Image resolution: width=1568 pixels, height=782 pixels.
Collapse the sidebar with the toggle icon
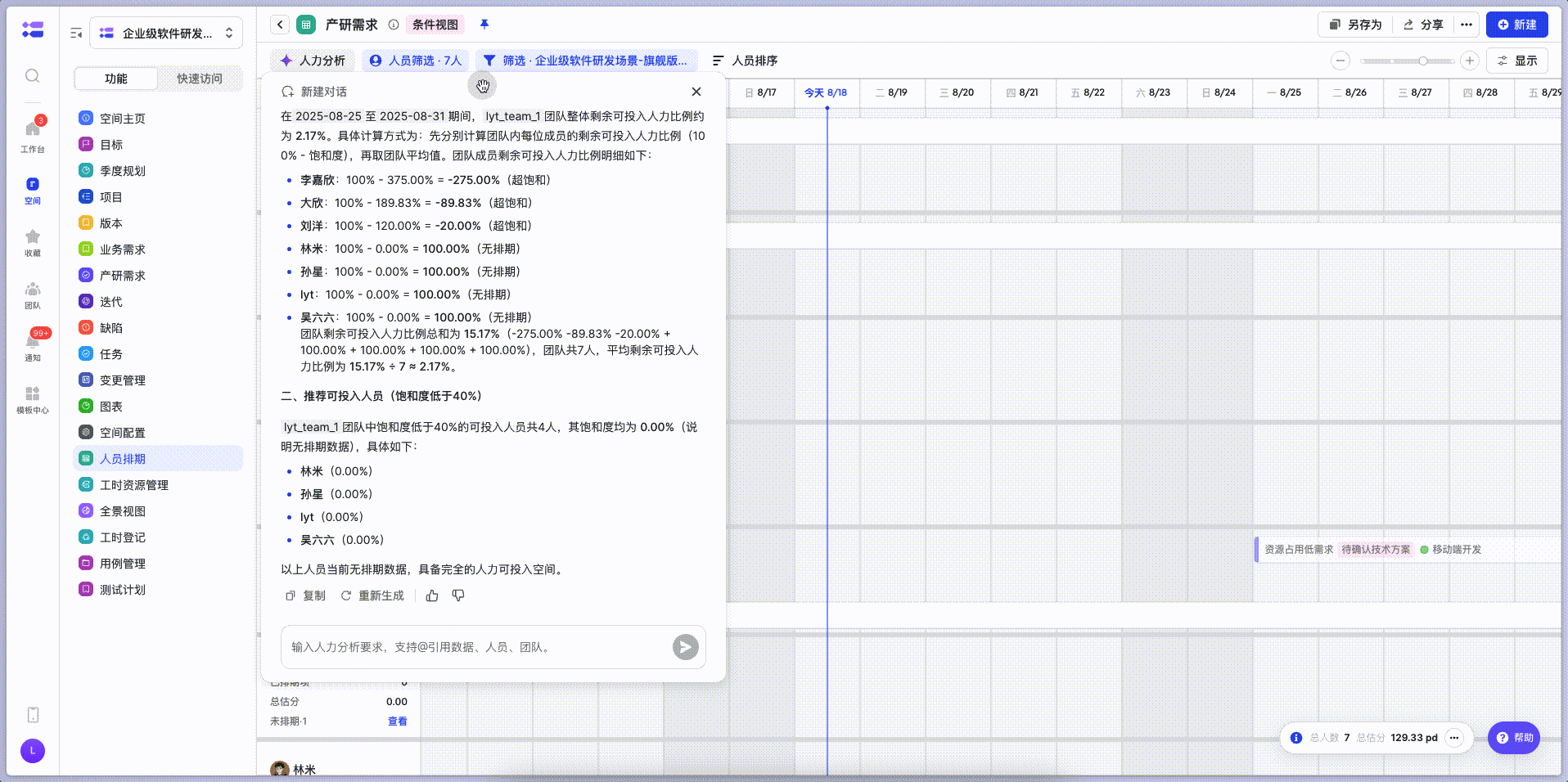point(76,34)
